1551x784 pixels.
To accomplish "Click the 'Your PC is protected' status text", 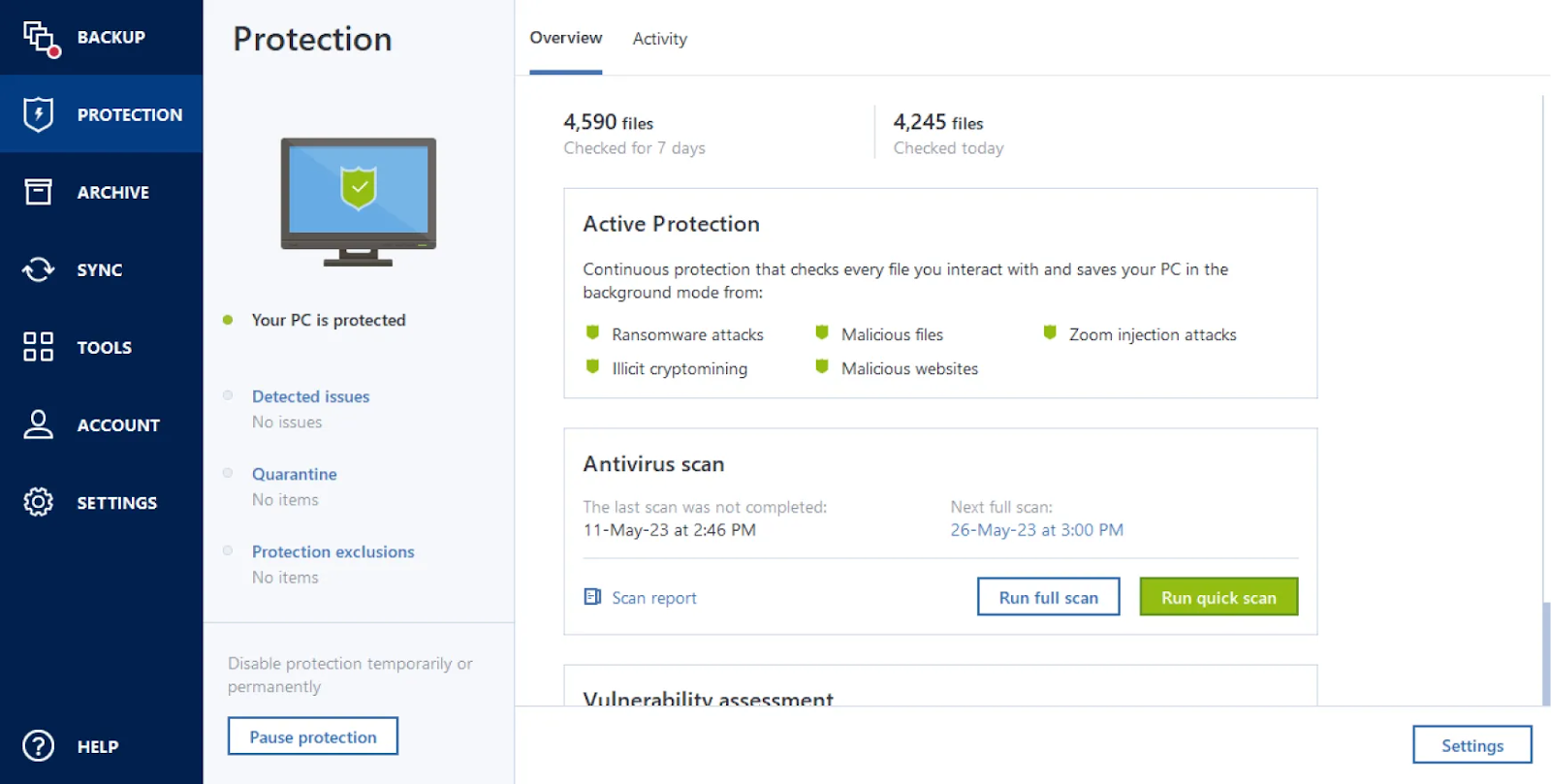I will tap(329, 320).
